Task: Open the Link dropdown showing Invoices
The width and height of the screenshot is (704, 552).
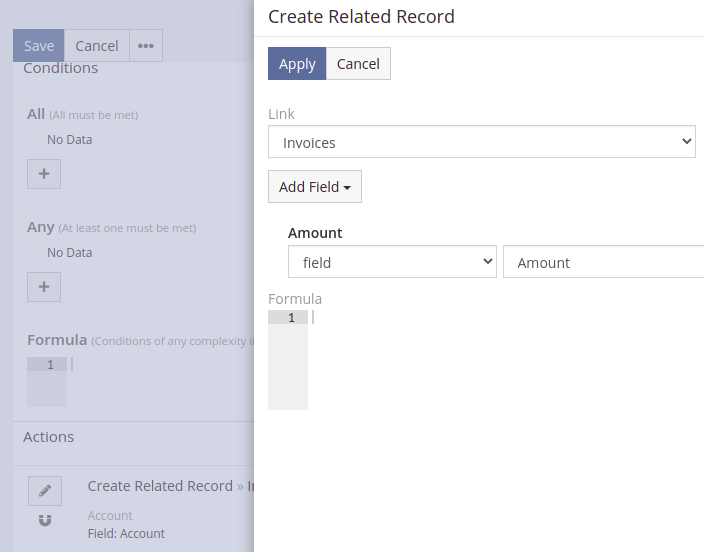Action: (481, 142)
